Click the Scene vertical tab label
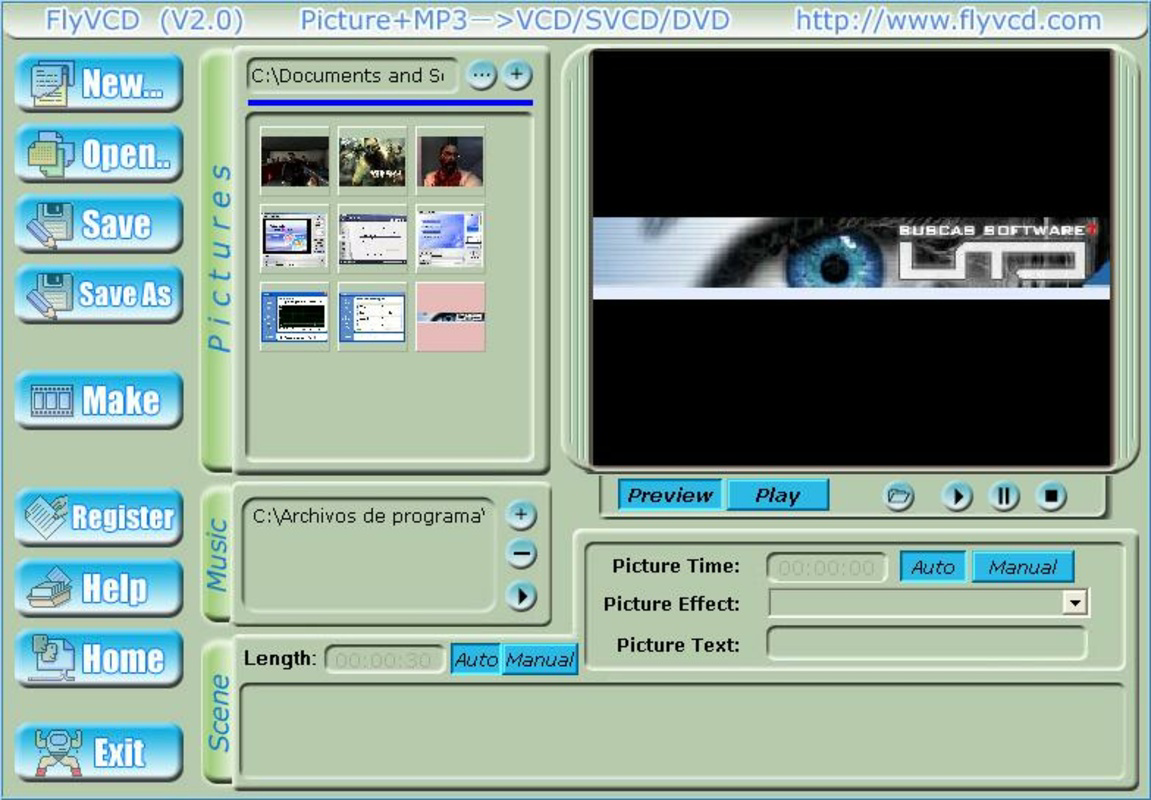This screenshot has height=800, width=1151. pos(218,713)
